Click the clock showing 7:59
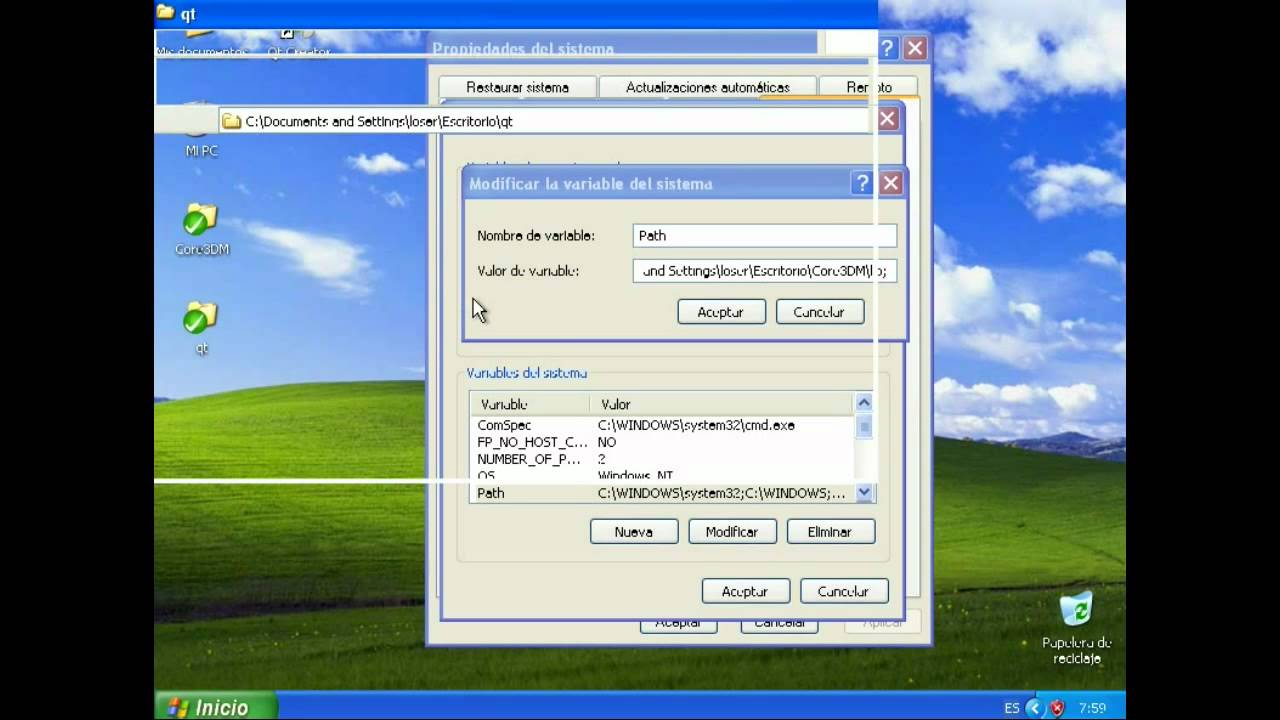The image size is (1280, 720). pos(1092,708)
